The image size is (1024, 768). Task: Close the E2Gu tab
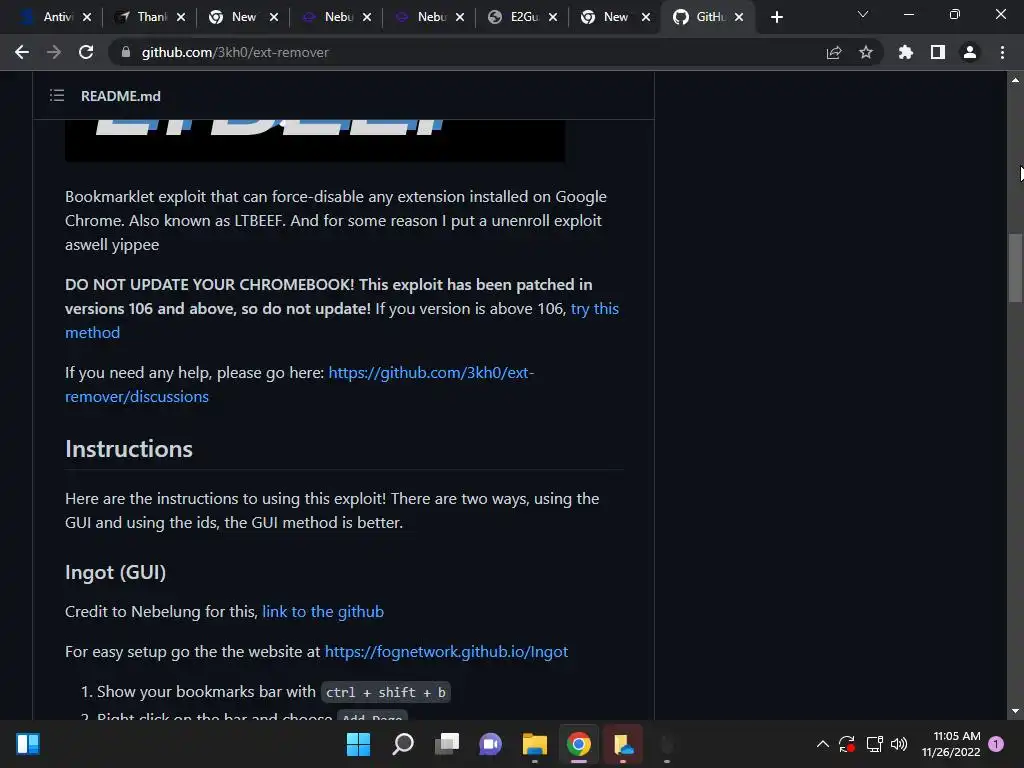(553, 17)
